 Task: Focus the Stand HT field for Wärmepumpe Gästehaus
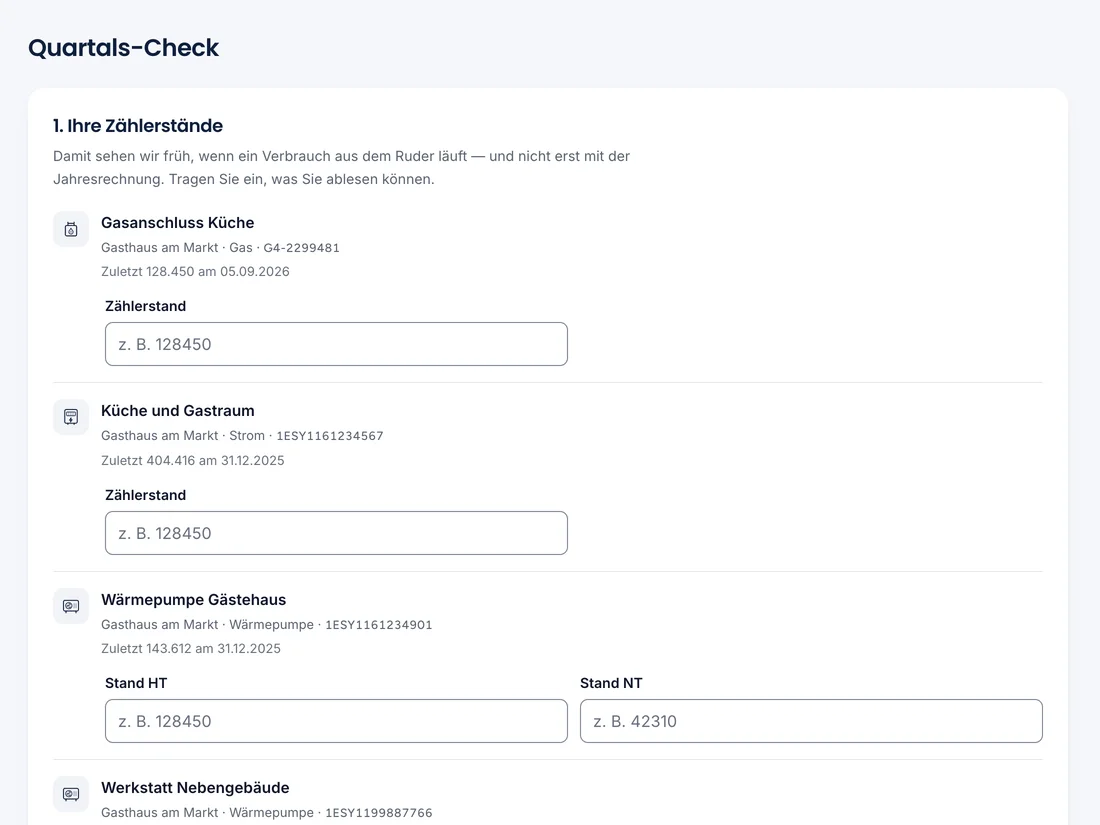pos(336,721)
